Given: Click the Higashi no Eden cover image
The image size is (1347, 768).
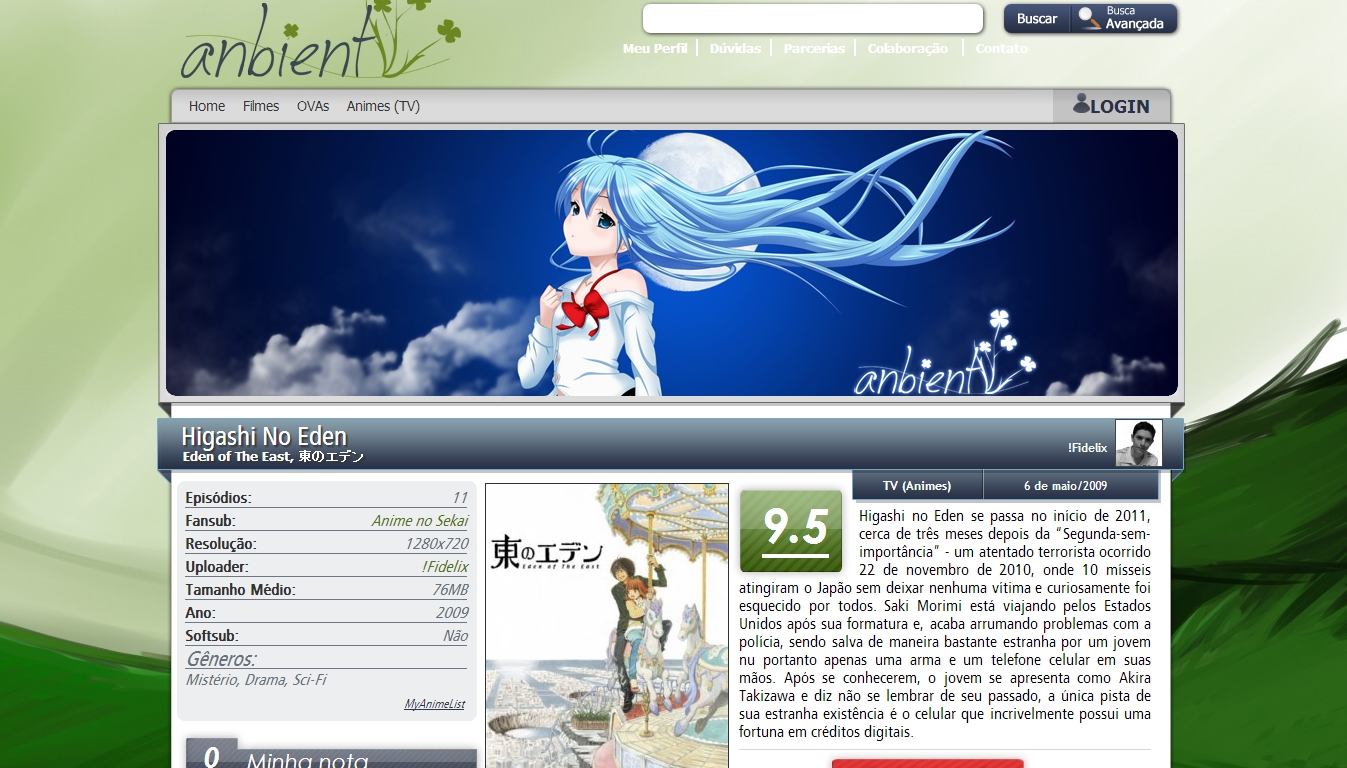Looking at the screenshot, I should (606, 625).
